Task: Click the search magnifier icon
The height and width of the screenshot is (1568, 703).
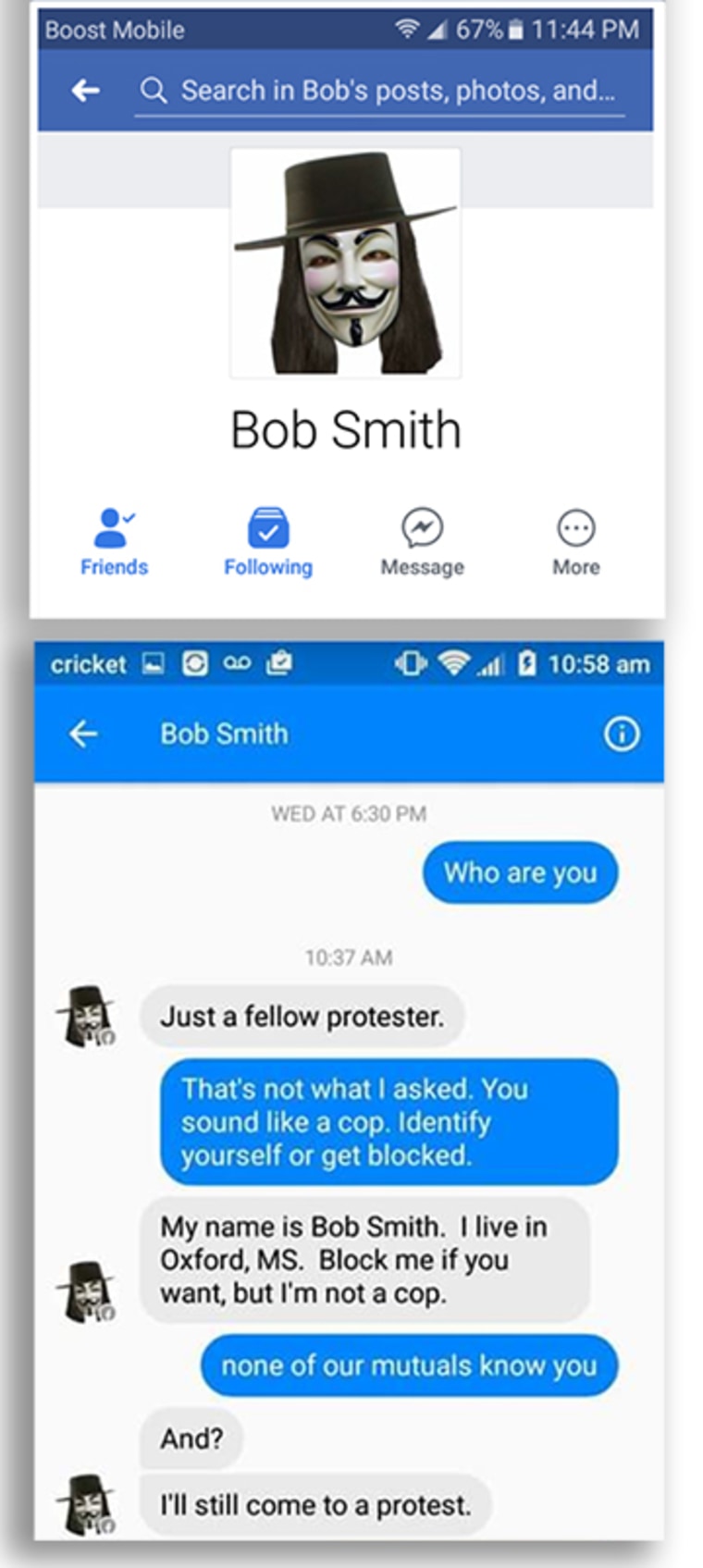Action: (154, 91)
